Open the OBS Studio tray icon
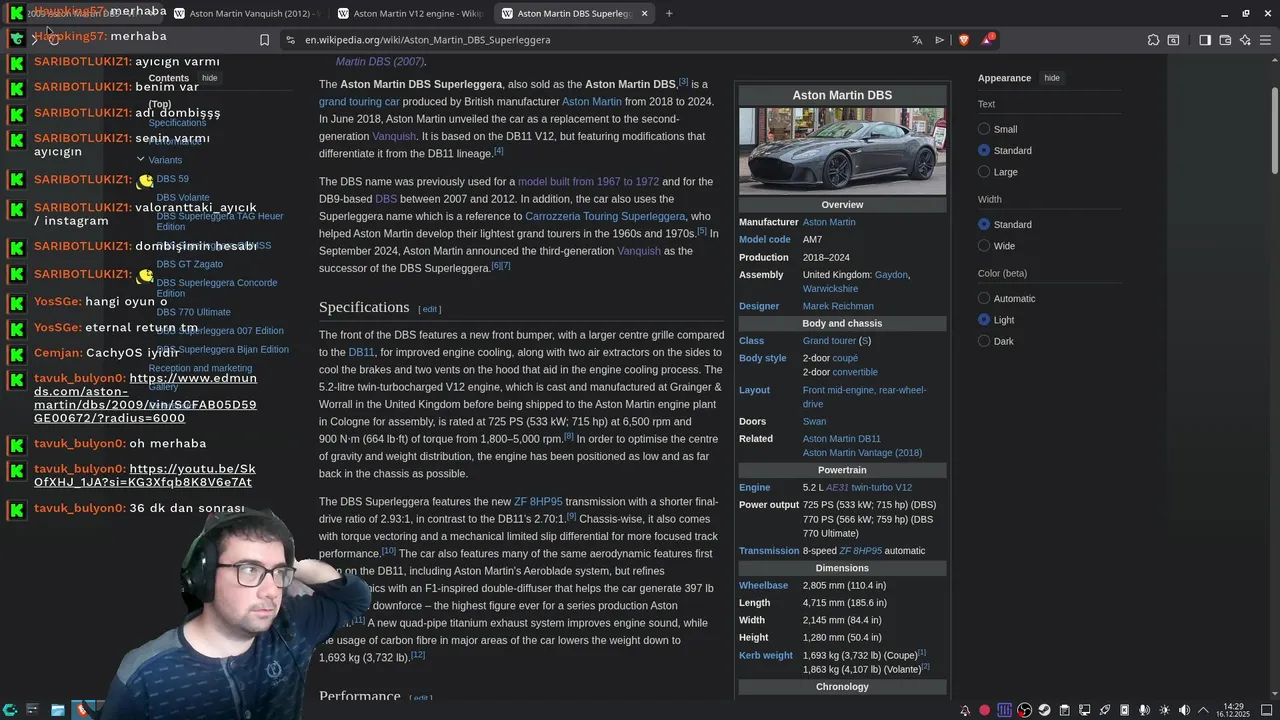 click(x=1024, y=710)
